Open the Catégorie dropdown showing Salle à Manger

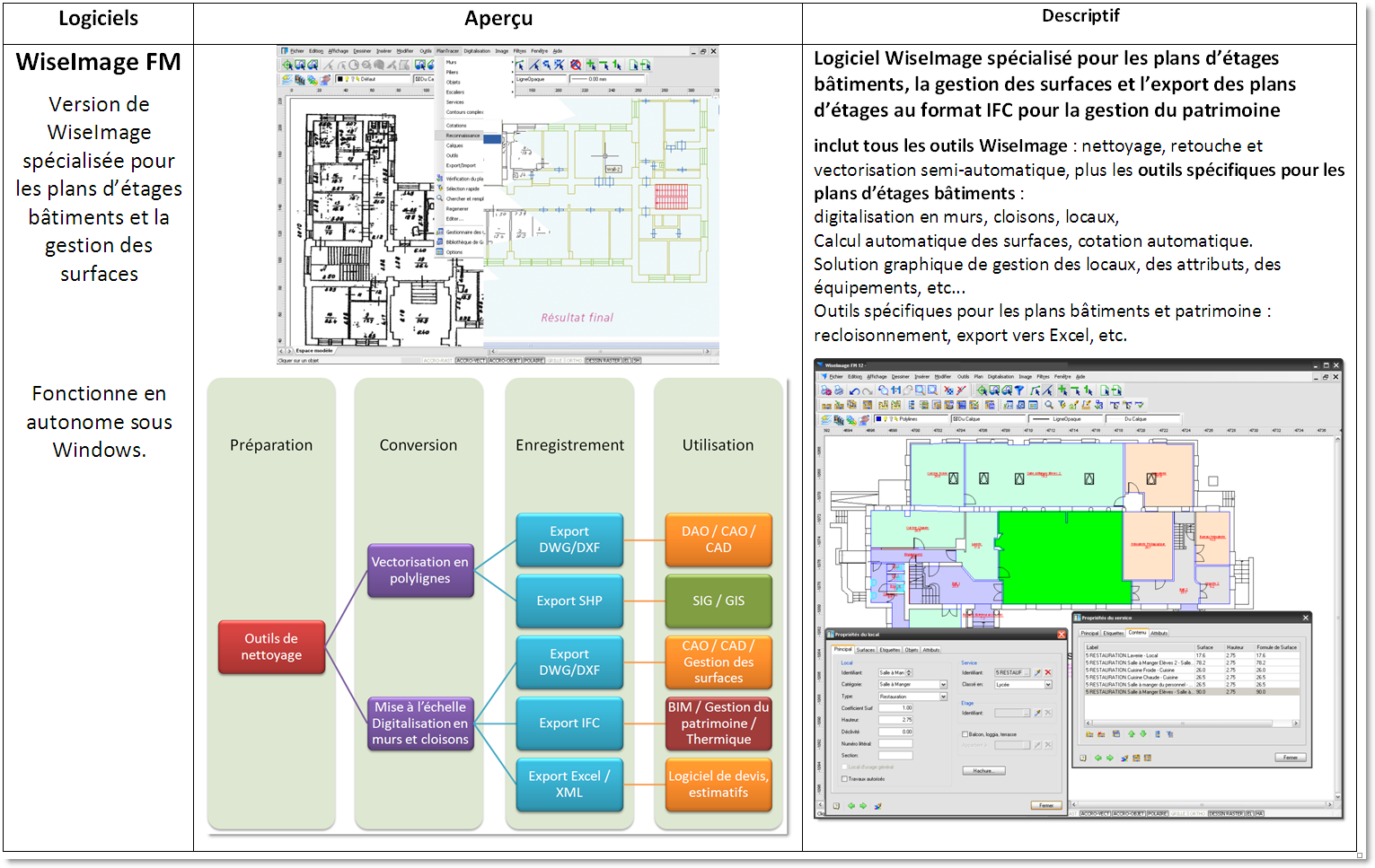(x=943, y=685)
